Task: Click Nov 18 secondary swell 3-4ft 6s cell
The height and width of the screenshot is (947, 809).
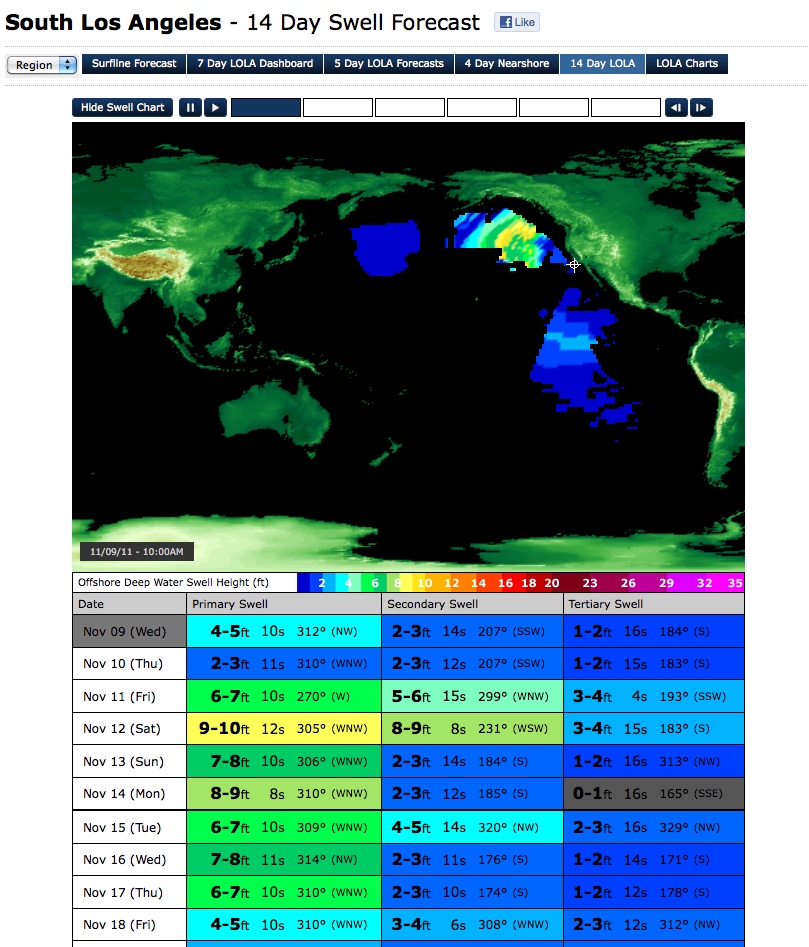Action: coord(473,925)
